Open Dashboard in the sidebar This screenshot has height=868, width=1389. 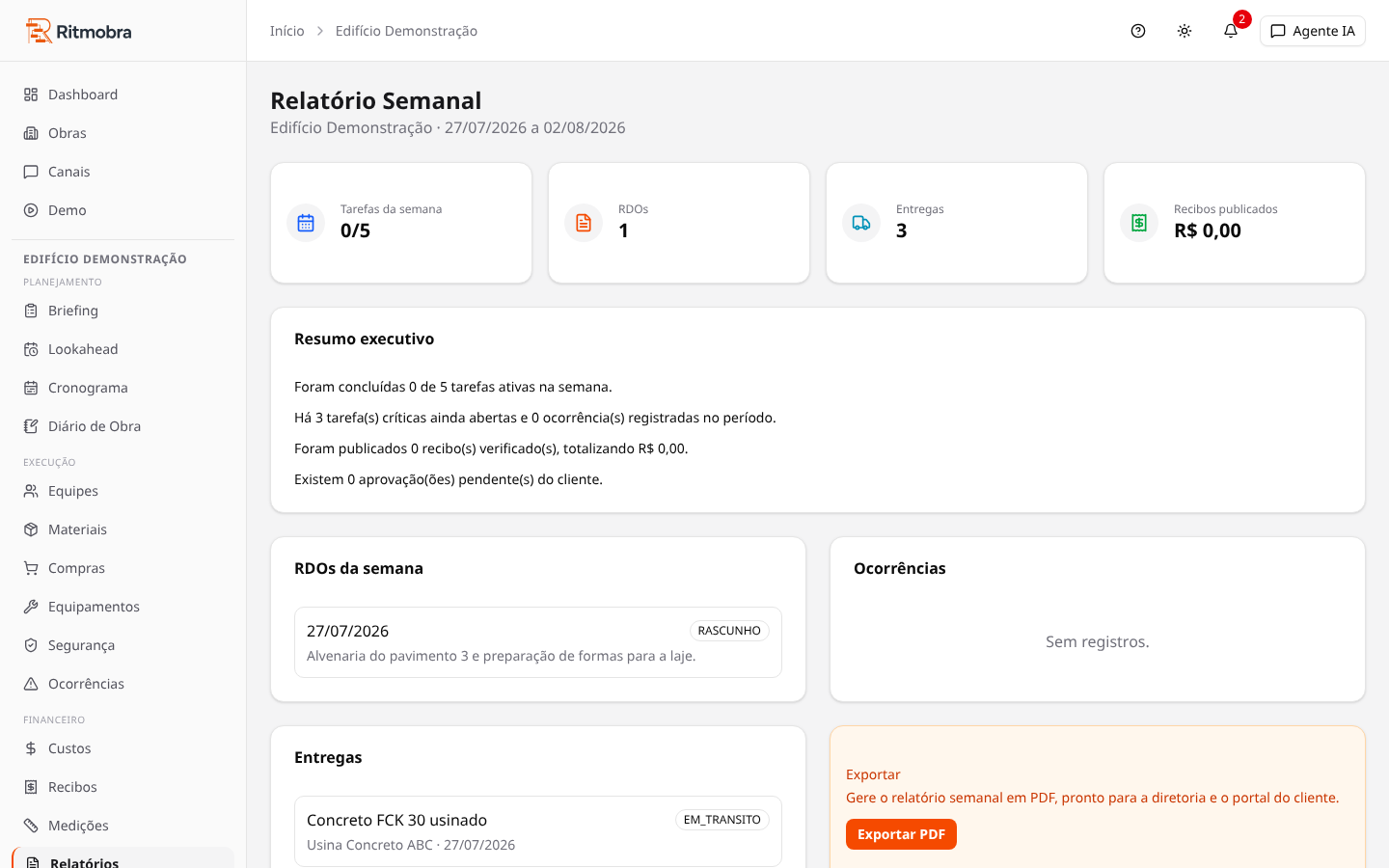(123, 95)
